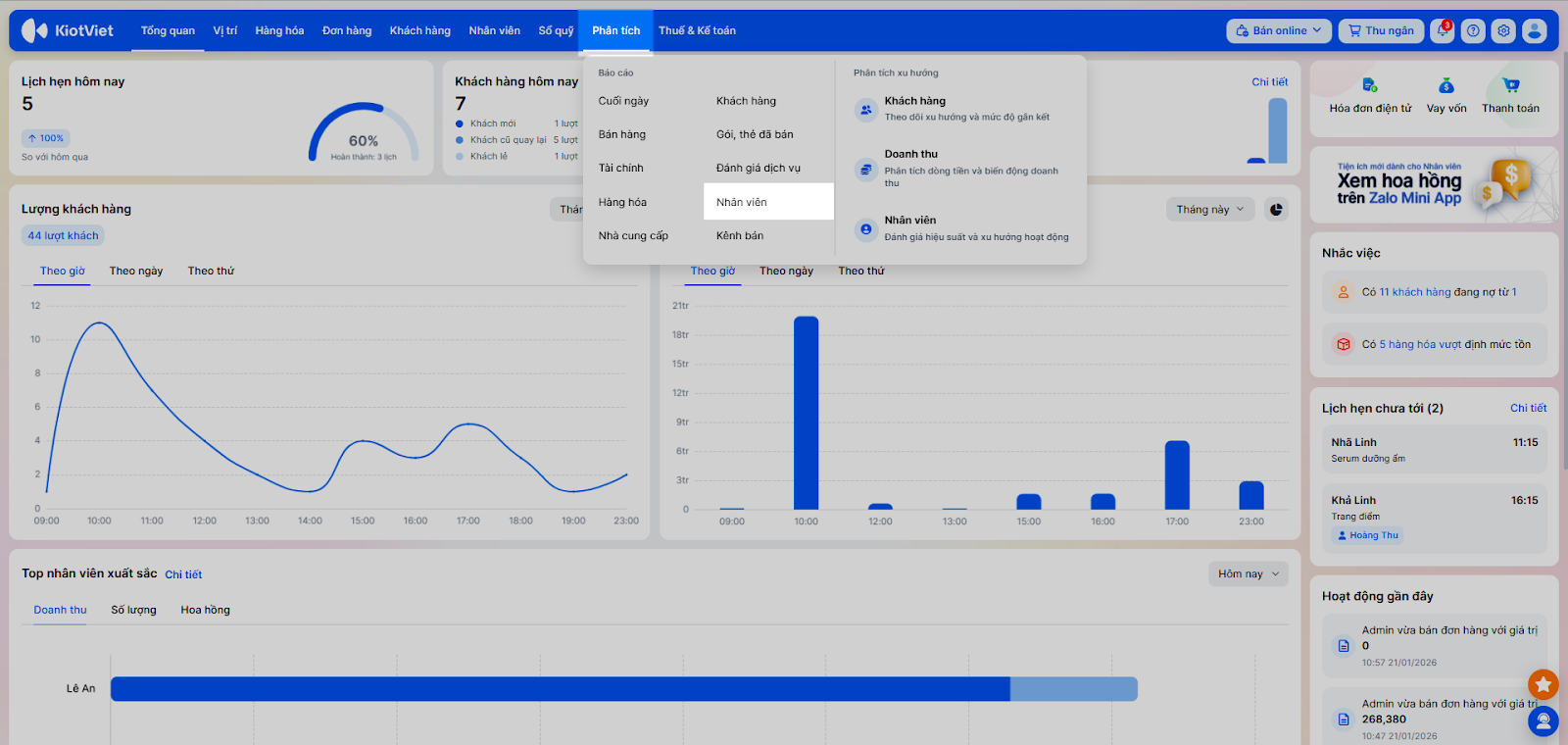Open Hóa đơn điện tử shortcut icon
Image resolution: width=1568 pixels, height=745 pixels.
point(1370,86)
